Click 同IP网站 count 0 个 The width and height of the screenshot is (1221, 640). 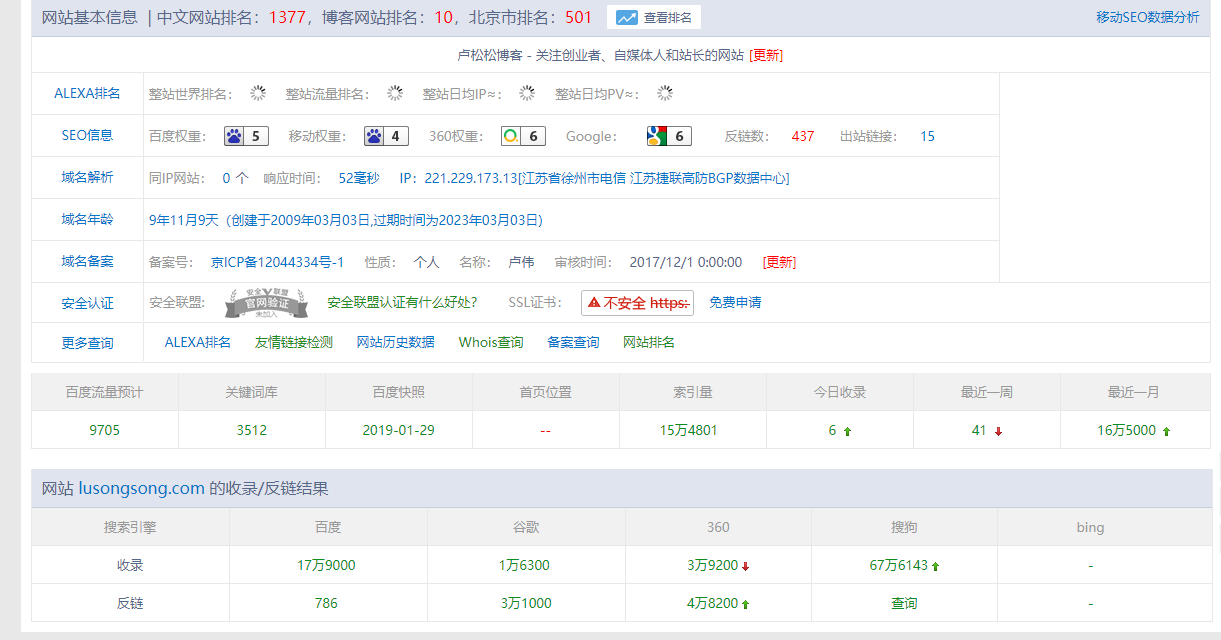pyautogui.click(x=235, y=178)
